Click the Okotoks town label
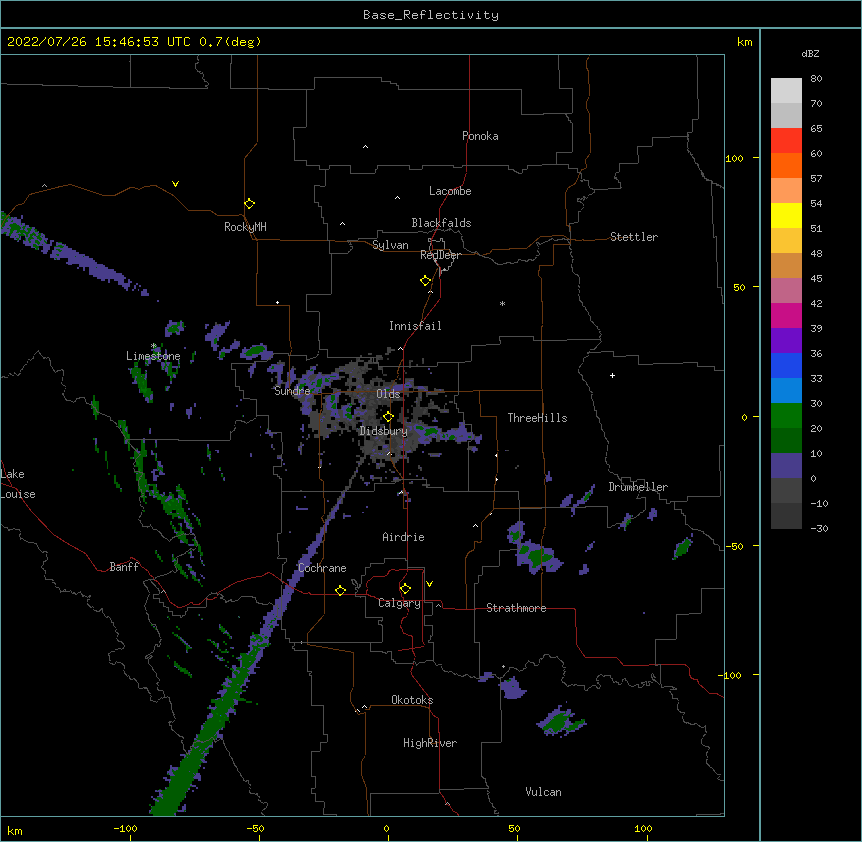Viewport: 862px width, 842px height. pos(412,700)
